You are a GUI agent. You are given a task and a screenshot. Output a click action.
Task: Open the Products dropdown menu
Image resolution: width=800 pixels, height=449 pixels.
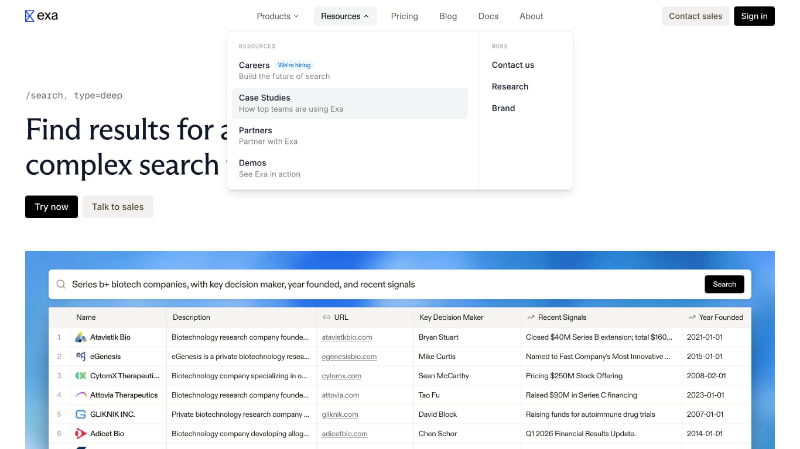[x=277, y=16]
